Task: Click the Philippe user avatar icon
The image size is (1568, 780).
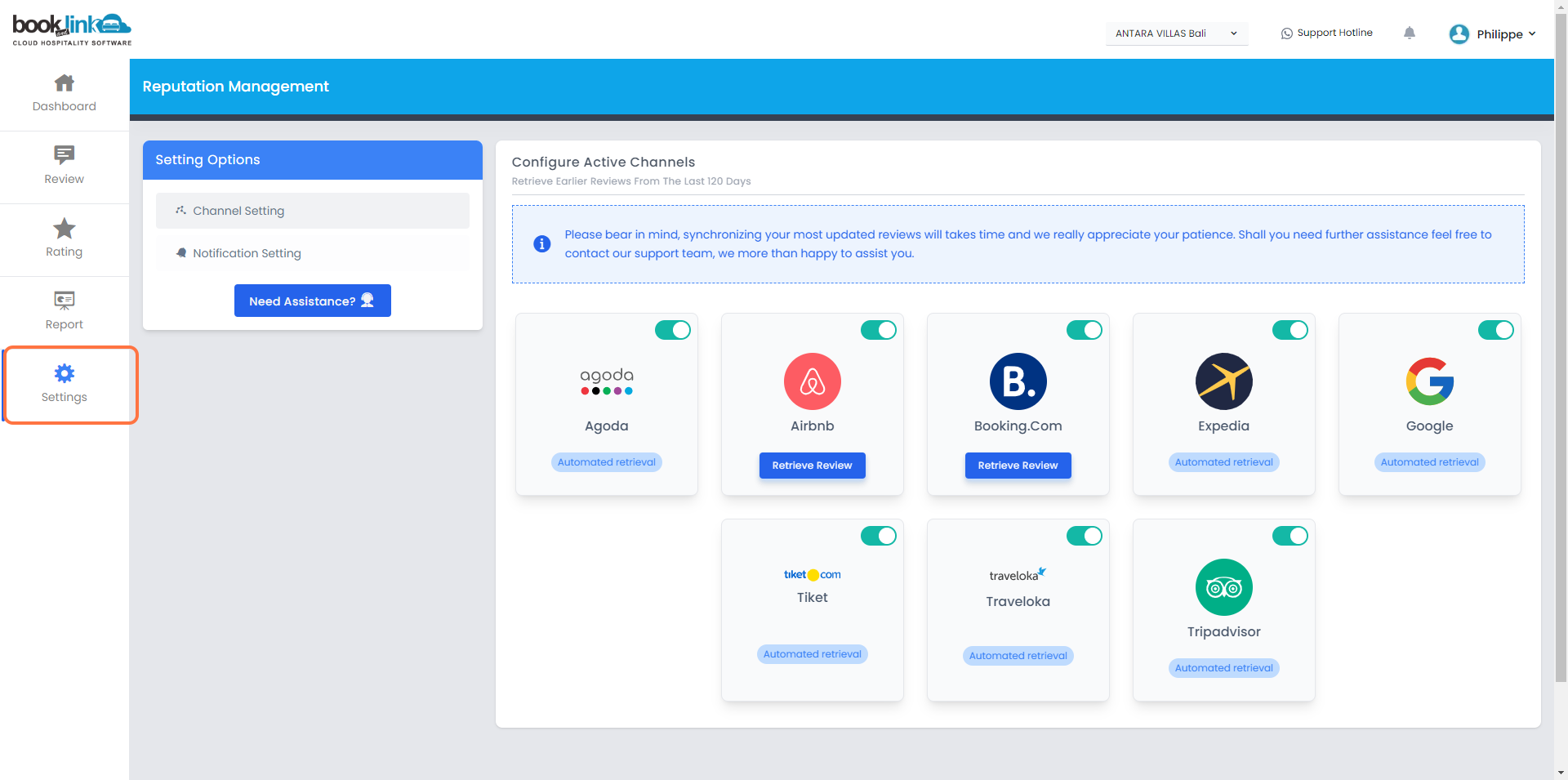Action: click(1459, 33)
